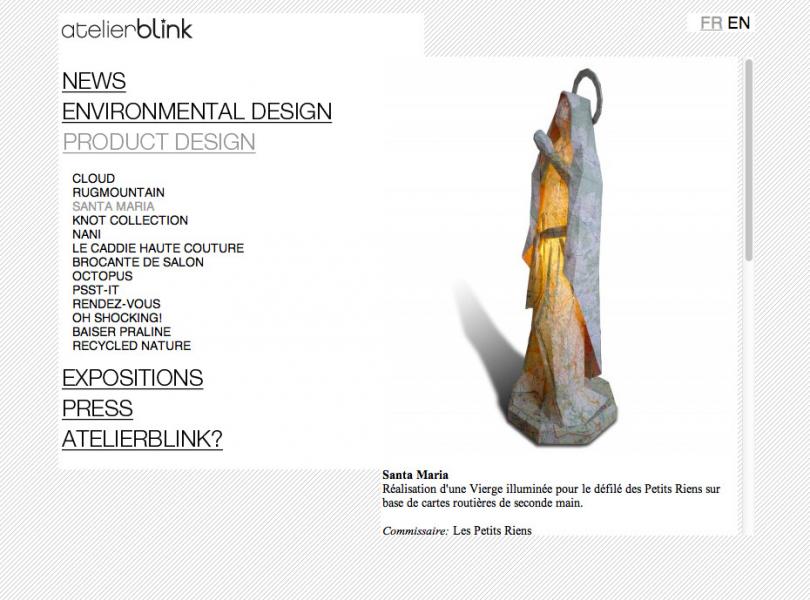Open the NEWS section
The height and width of the screenshot is (600, 810).
coord(94,81)
